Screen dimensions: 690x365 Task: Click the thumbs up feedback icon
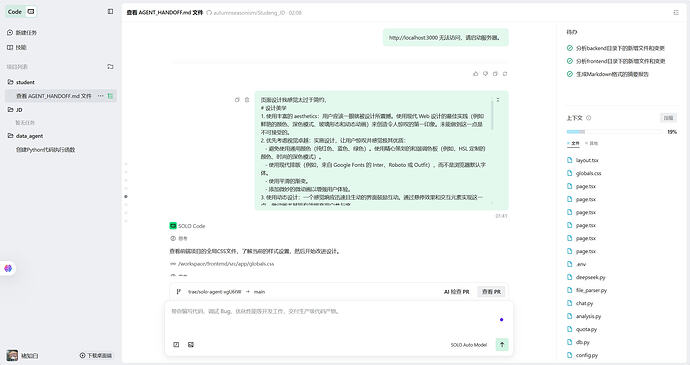click(475, 74)
